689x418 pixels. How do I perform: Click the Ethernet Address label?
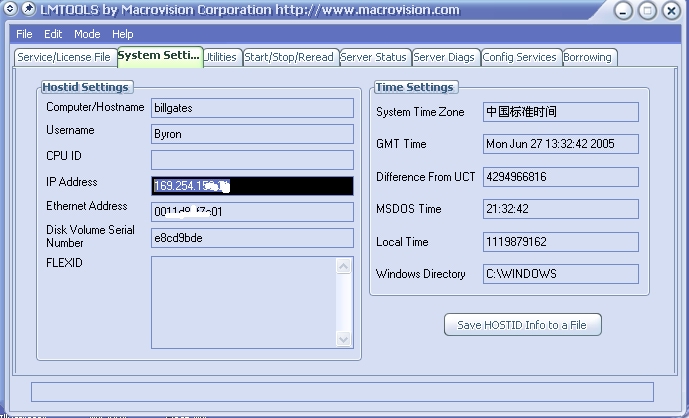tap(87, 206)
